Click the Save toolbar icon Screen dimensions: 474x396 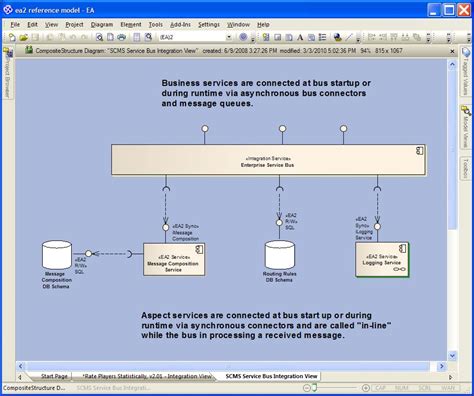(35, 37)
